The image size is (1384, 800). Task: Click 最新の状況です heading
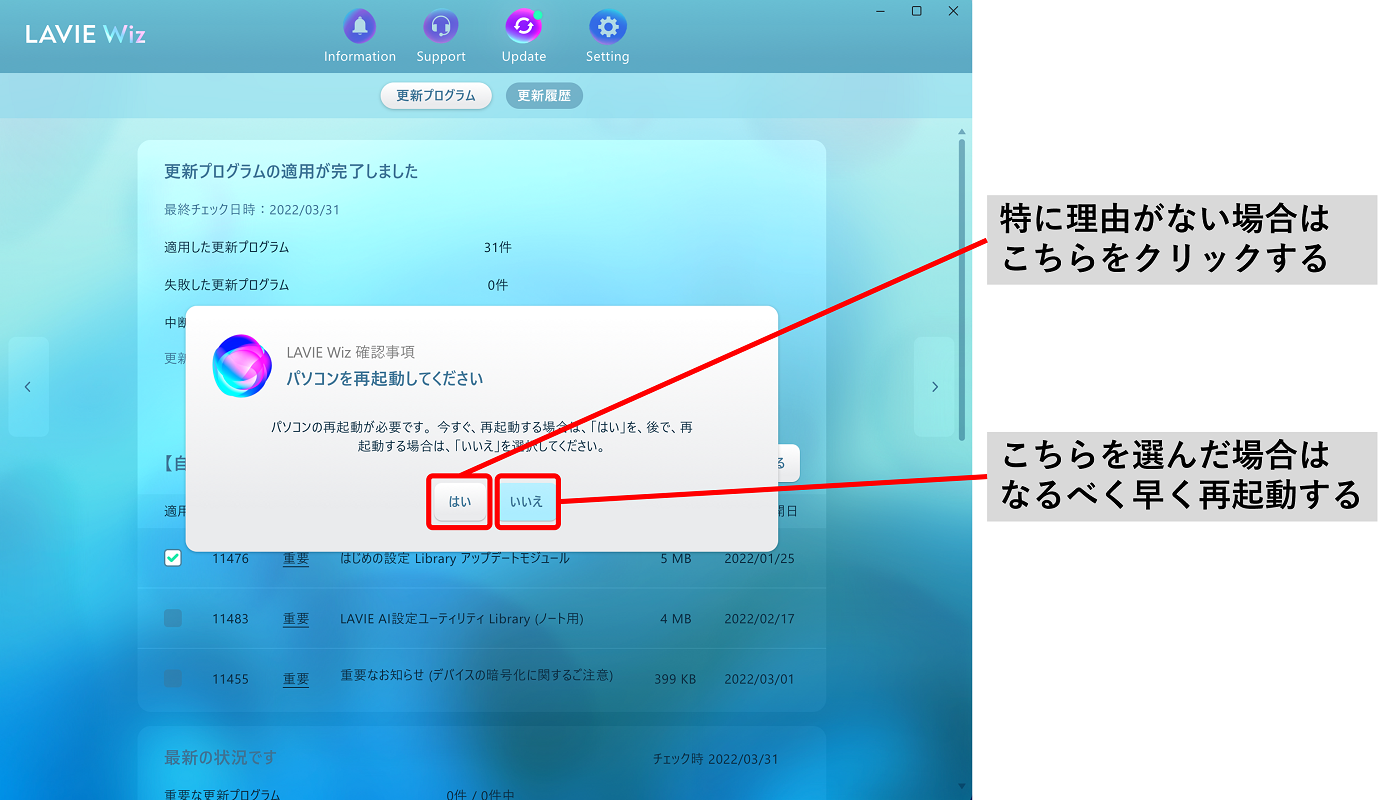pos(220,758)
